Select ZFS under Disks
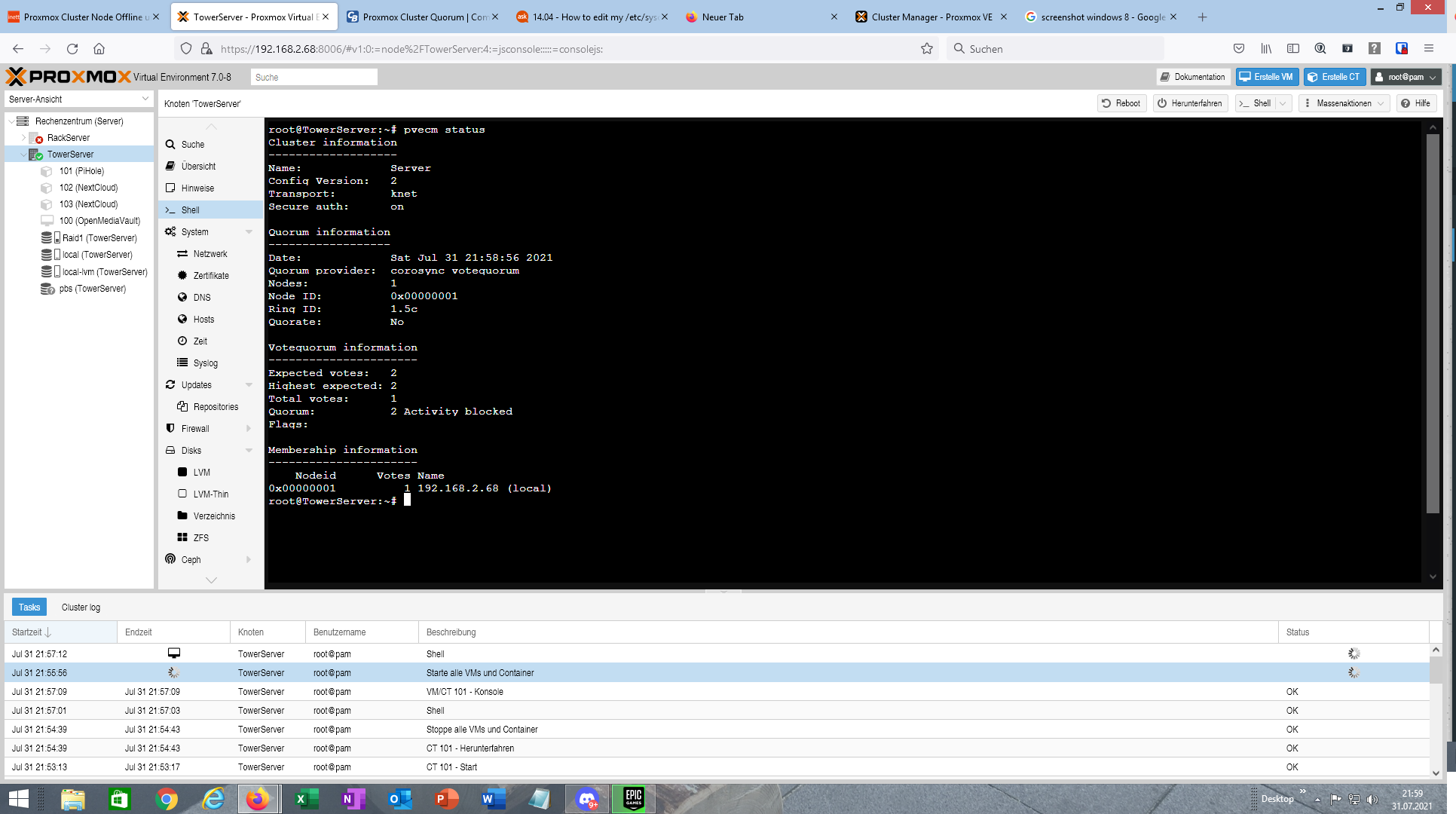 pos(200,538)
